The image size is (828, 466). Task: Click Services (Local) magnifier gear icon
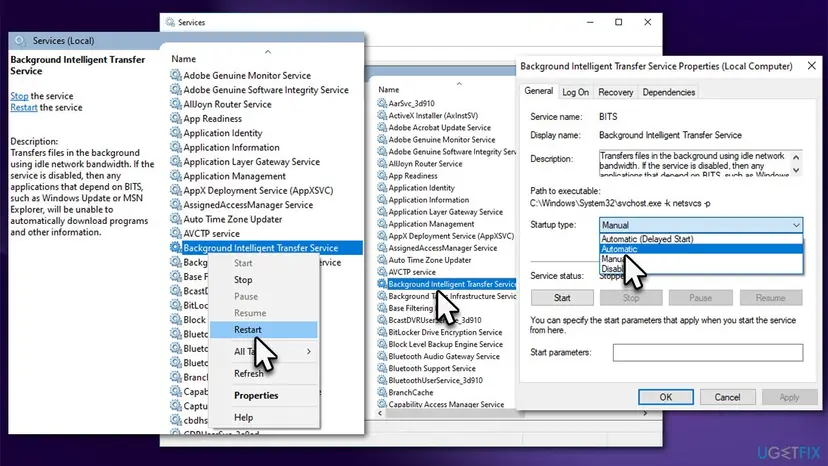point(21,41)
